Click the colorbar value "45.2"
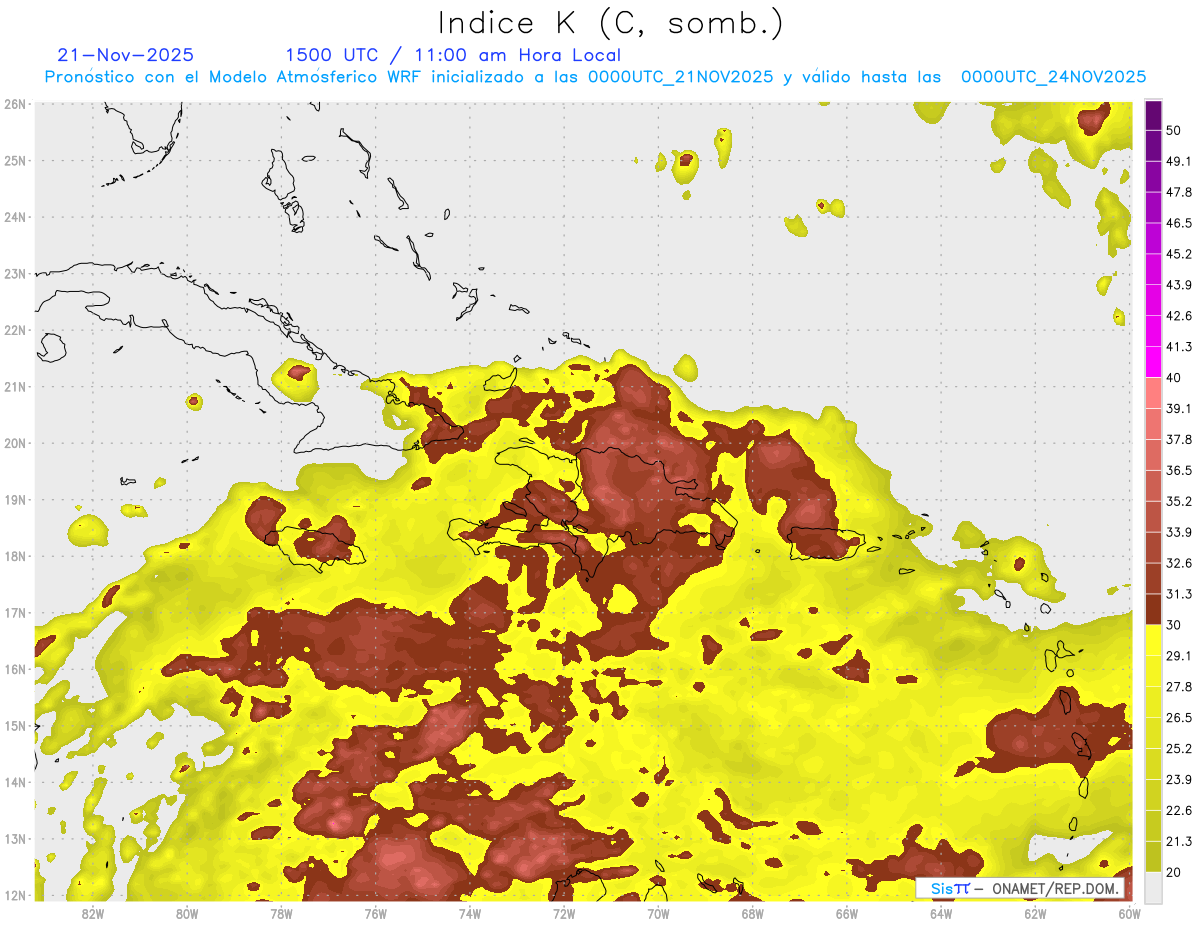1200x927 pixels. point(1179,254)
